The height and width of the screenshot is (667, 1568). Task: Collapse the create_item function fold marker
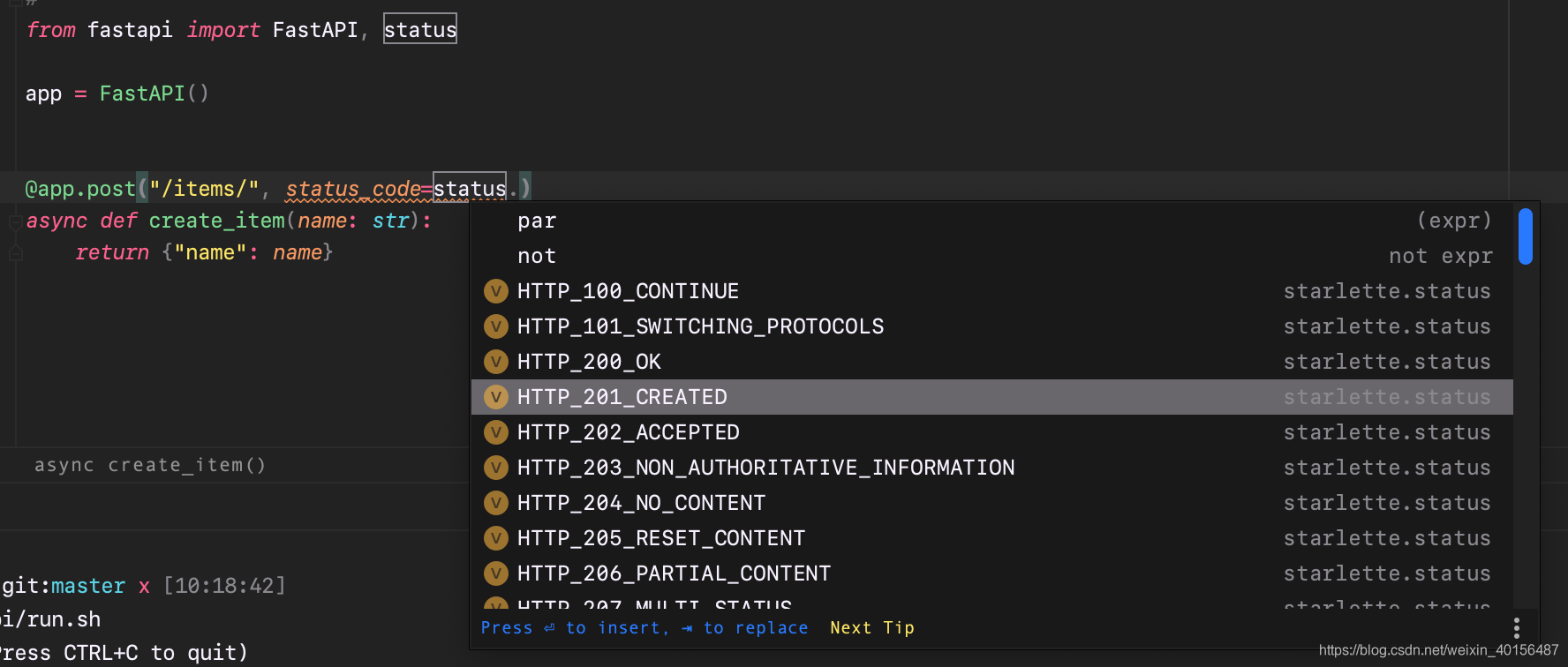pyautogui.click(x=15, y=221)
